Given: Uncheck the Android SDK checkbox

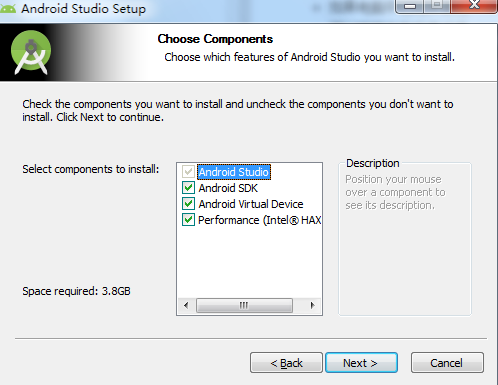Looking at the screenshot, I should [x=188, y=188].
